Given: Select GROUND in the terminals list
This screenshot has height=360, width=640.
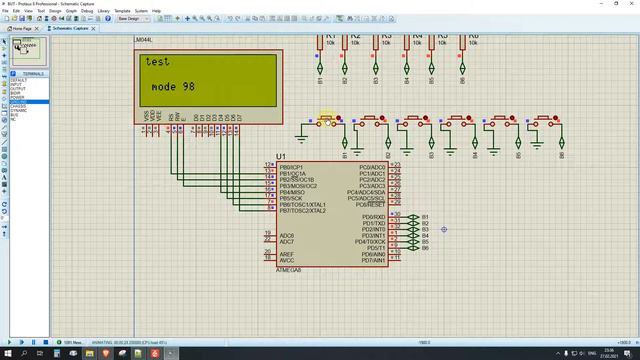Looking at the screenshot, I should click(29, 102).
